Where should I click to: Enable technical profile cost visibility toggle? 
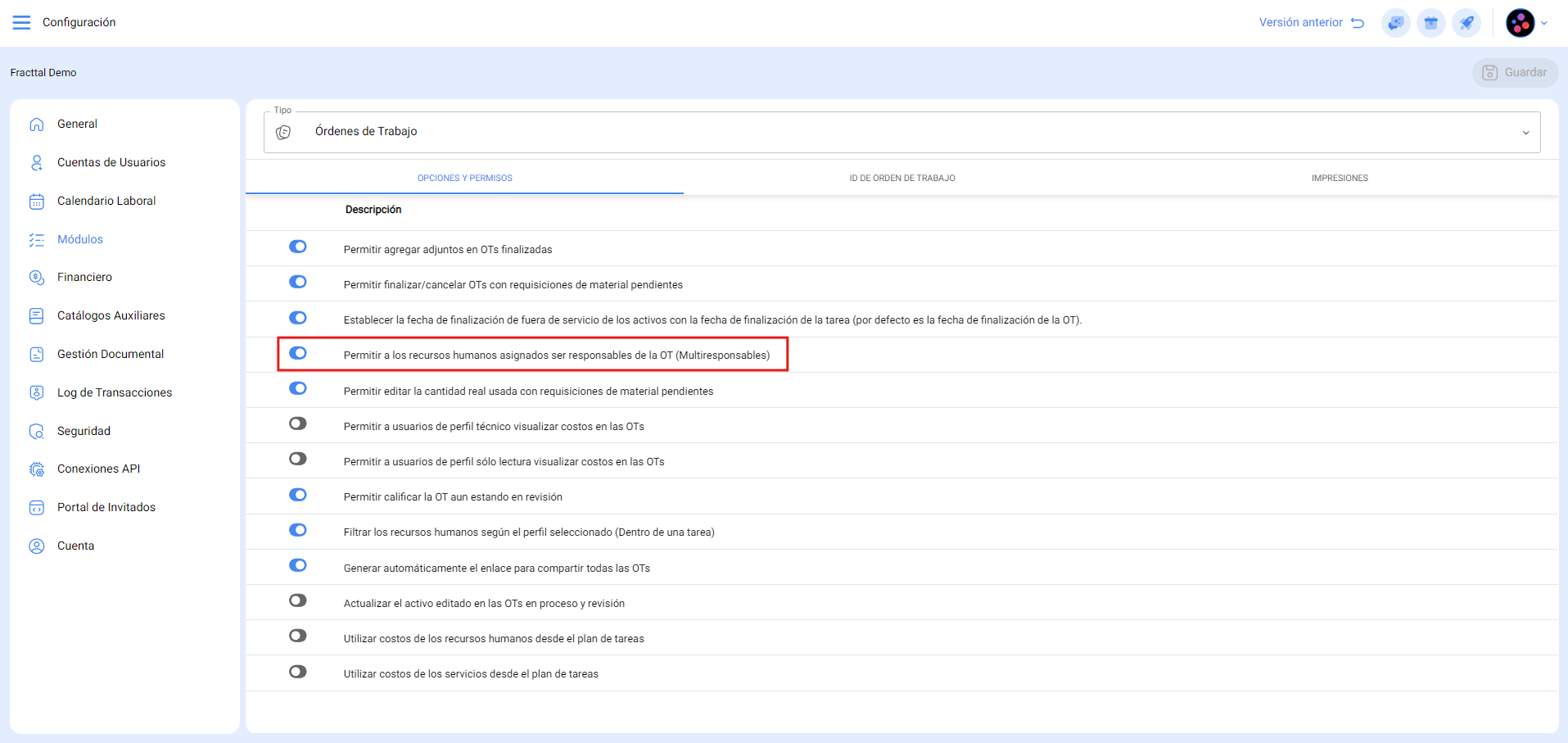[298, 424]
